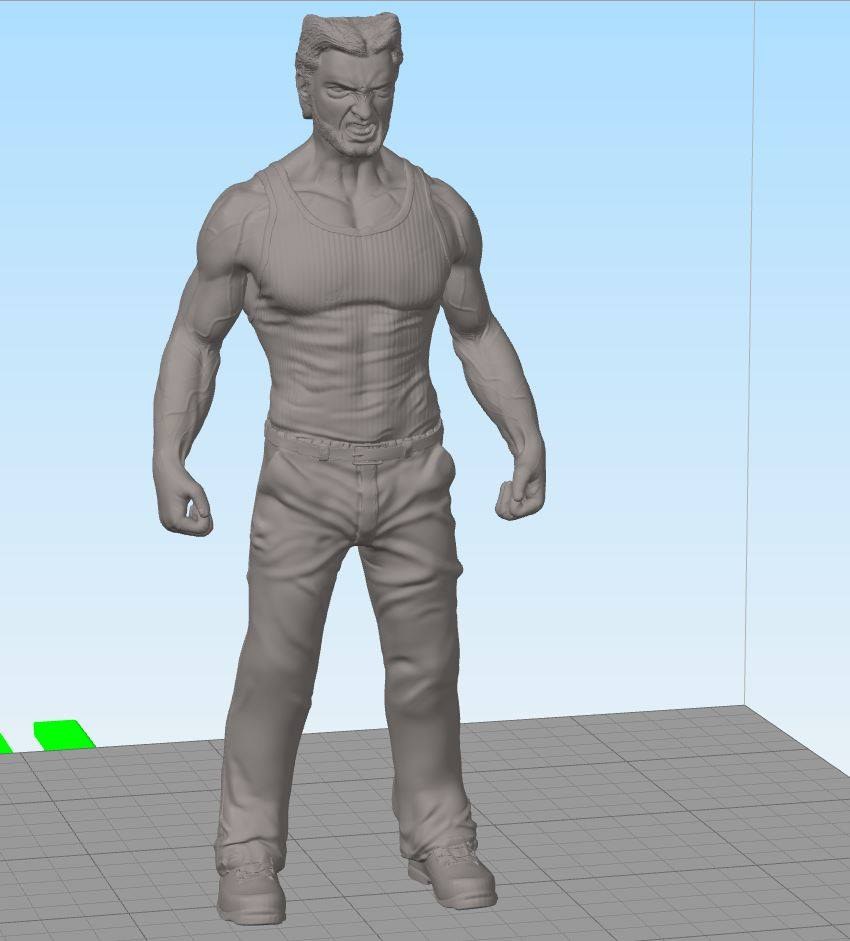The height and width of the screenshot is (941, 850).
Task: Select the model's pants pocket
Action: tap(443, 474)
